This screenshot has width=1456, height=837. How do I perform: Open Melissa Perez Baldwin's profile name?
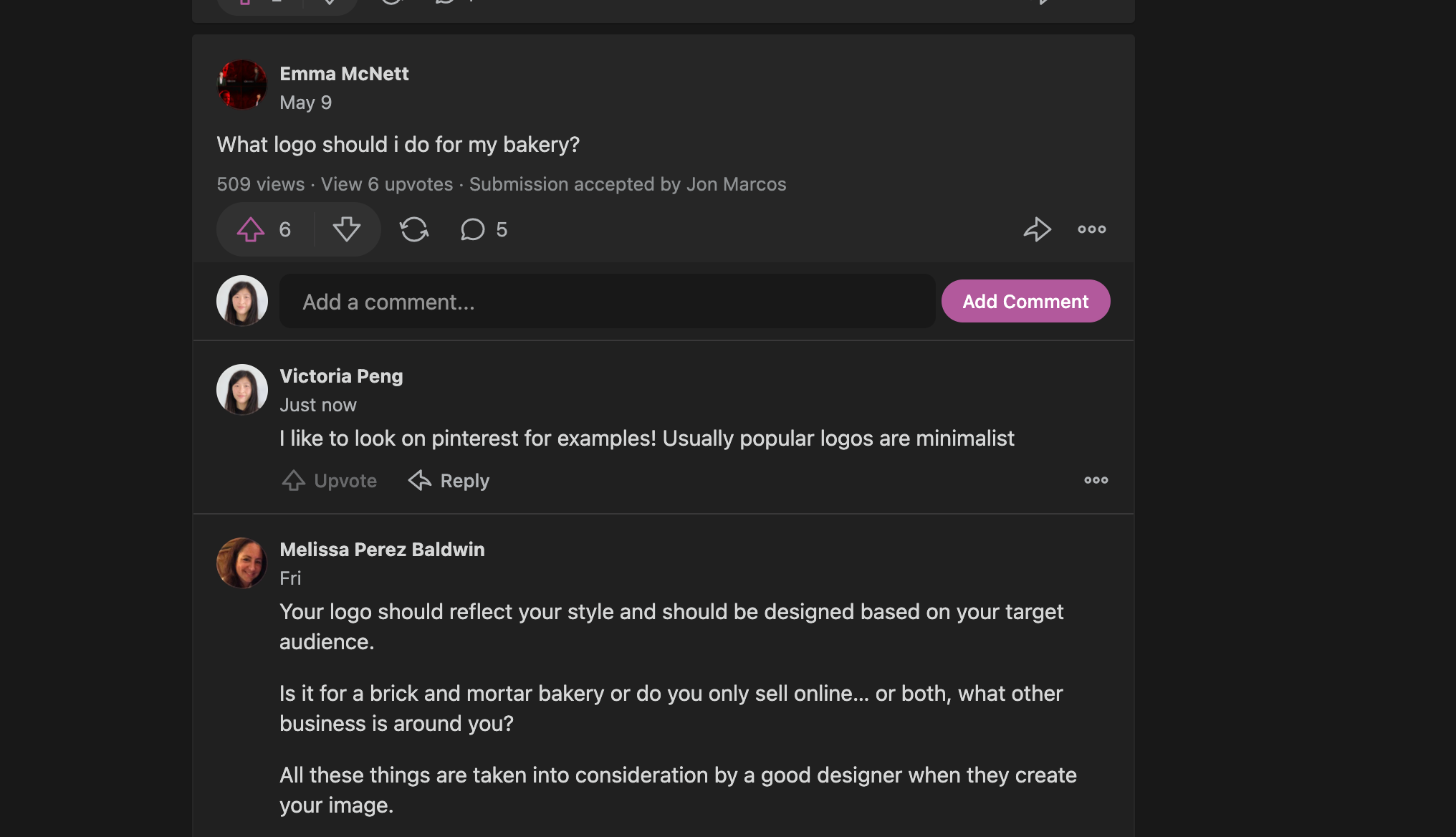pos(382,549)
